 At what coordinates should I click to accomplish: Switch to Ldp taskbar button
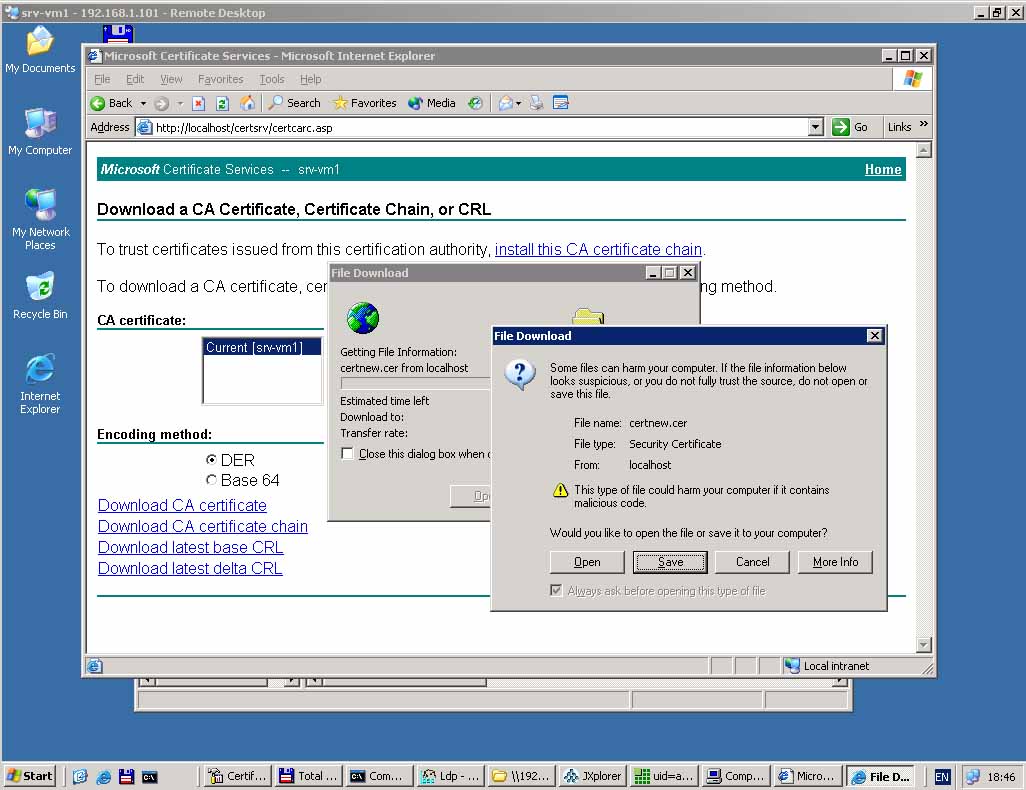(x=450, y=776)
